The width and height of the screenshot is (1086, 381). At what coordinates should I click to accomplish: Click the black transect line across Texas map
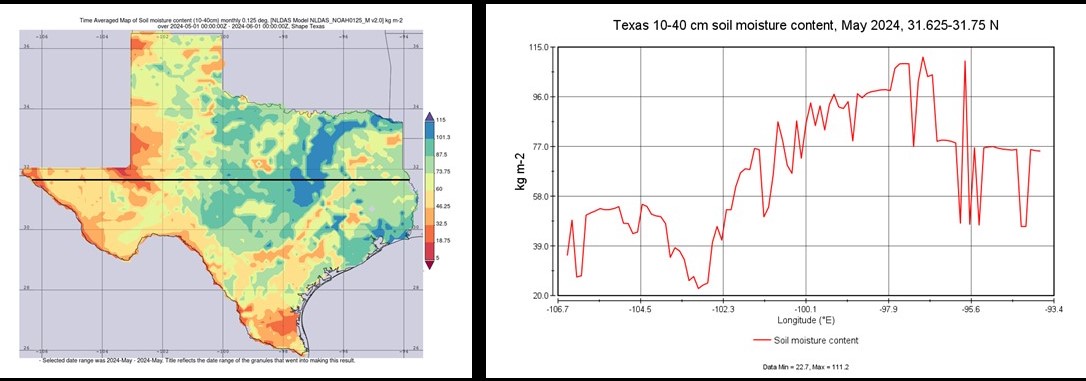[220, 180]
